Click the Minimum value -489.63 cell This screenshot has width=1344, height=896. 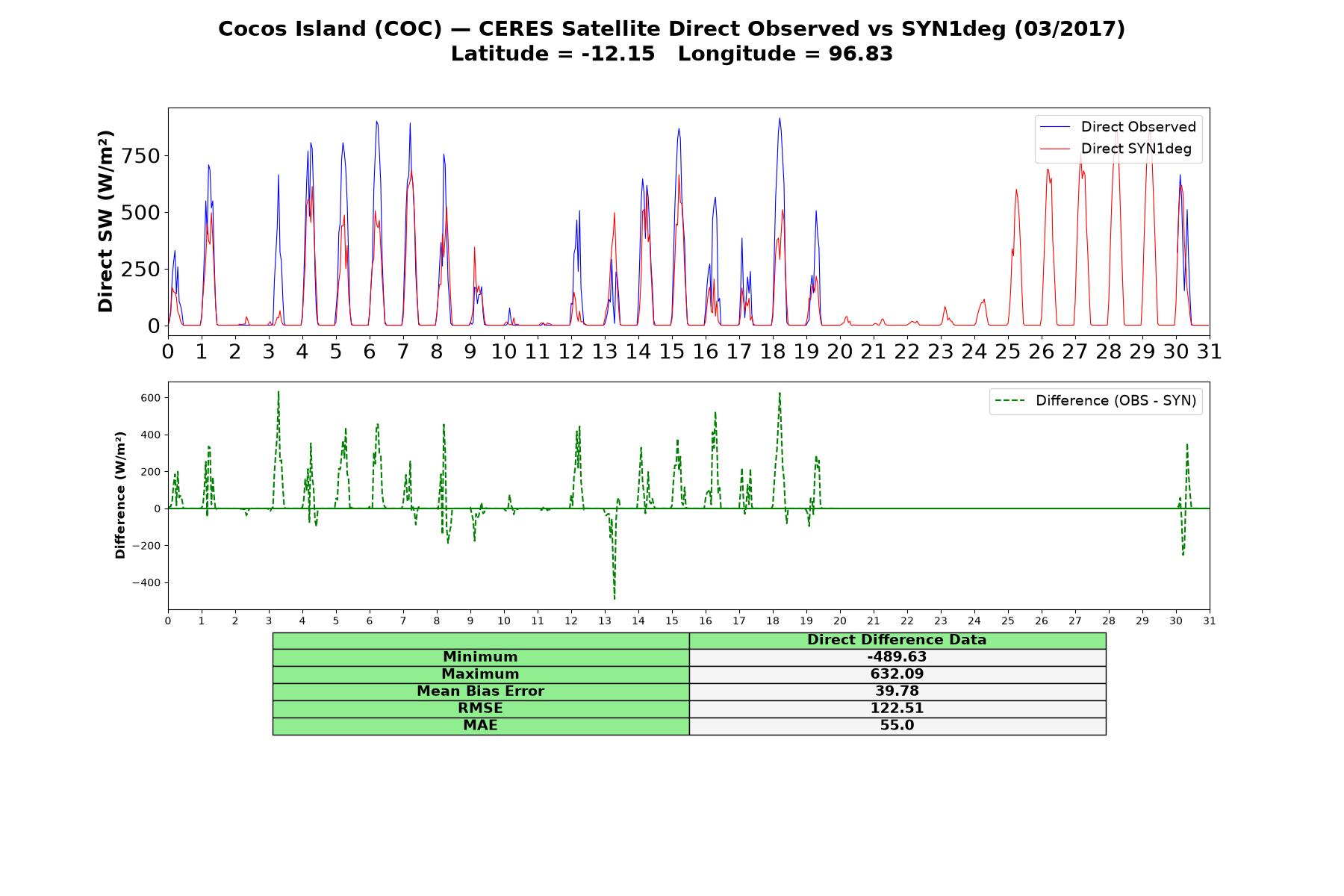(x=897, y=657)
